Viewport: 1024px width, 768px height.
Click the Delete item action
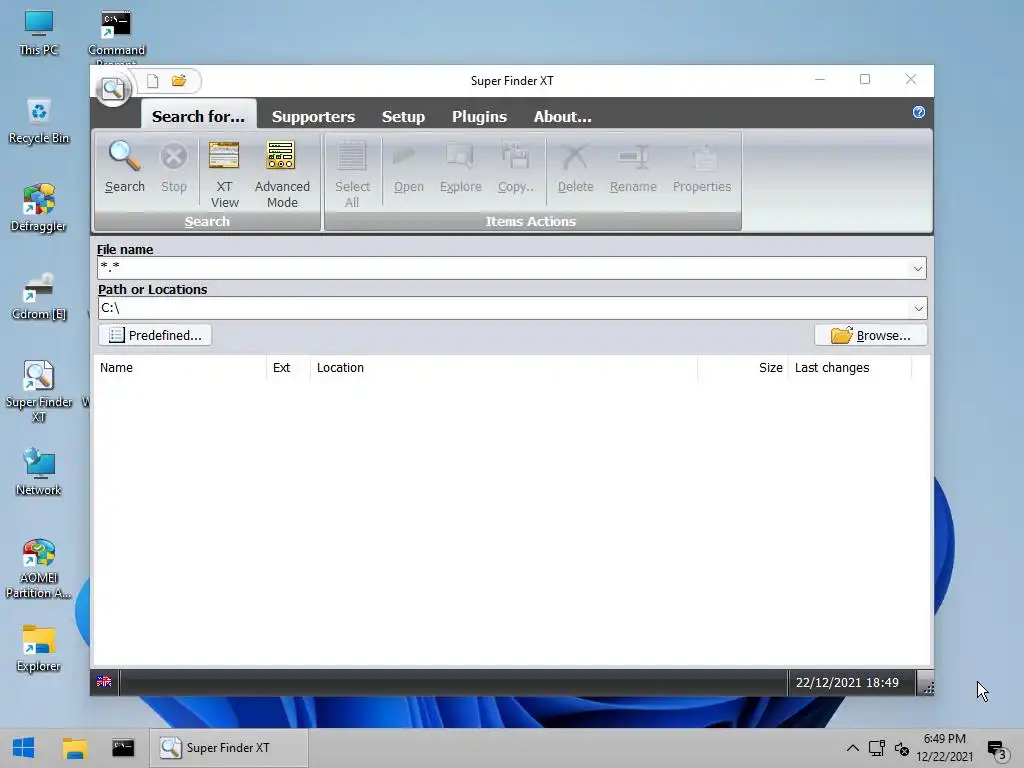click(575, 167)
